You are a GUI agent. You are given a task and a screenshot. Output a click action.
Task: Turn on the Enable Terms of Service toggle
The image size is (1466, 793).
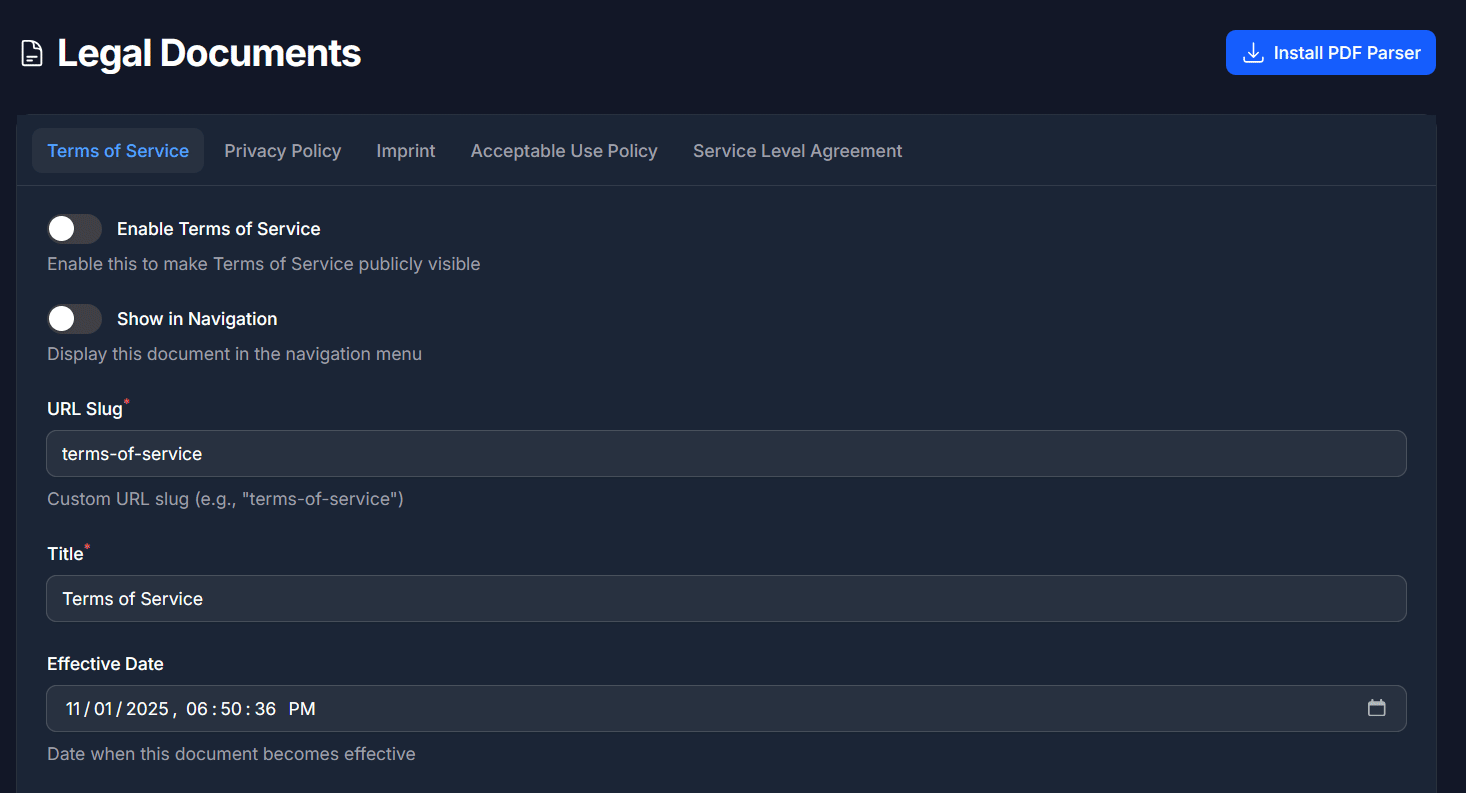click(74, 229)
